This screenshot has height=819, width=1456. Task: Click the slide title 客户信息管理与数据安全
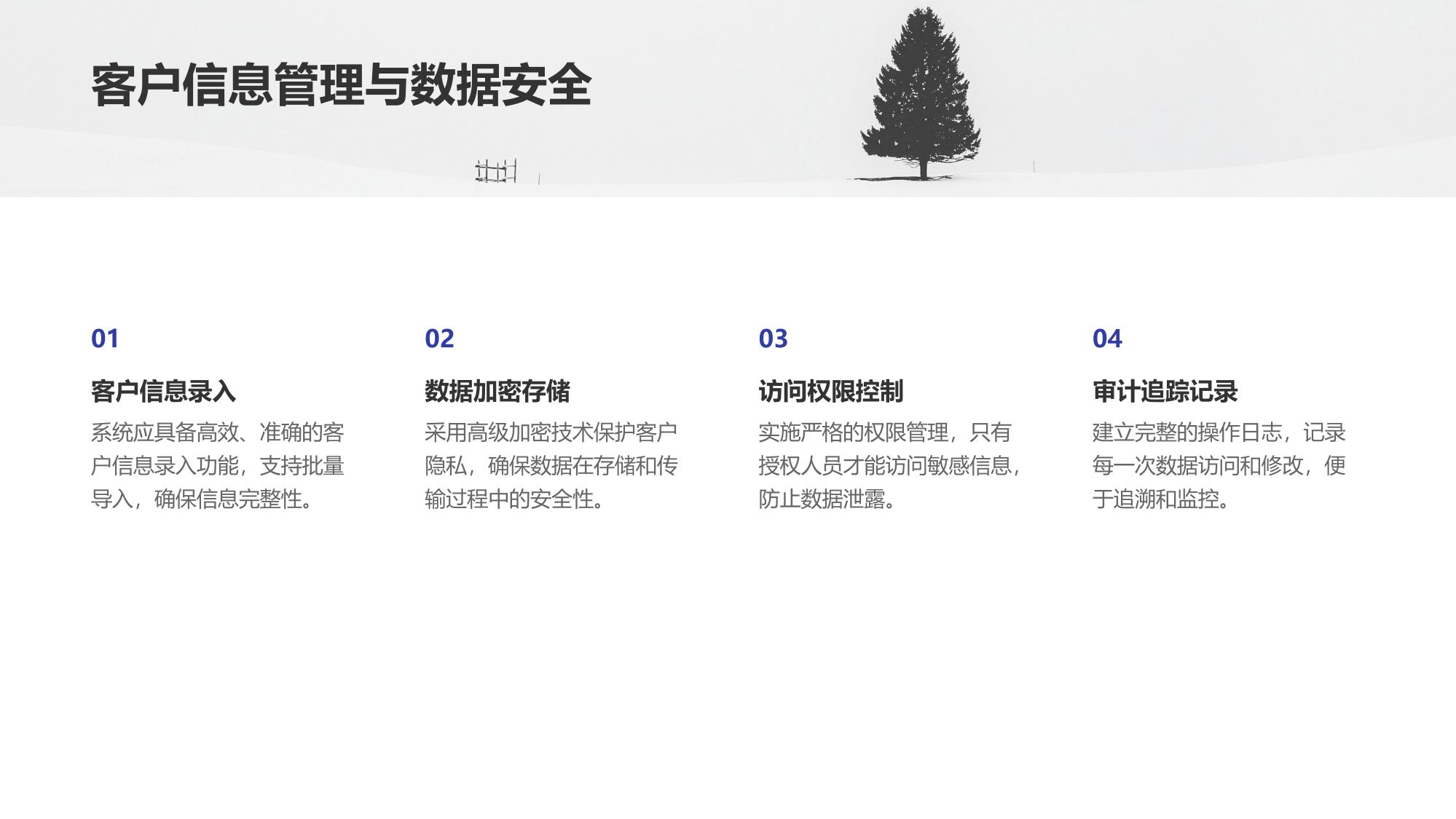pyautogui.click(x=341, y=85)
